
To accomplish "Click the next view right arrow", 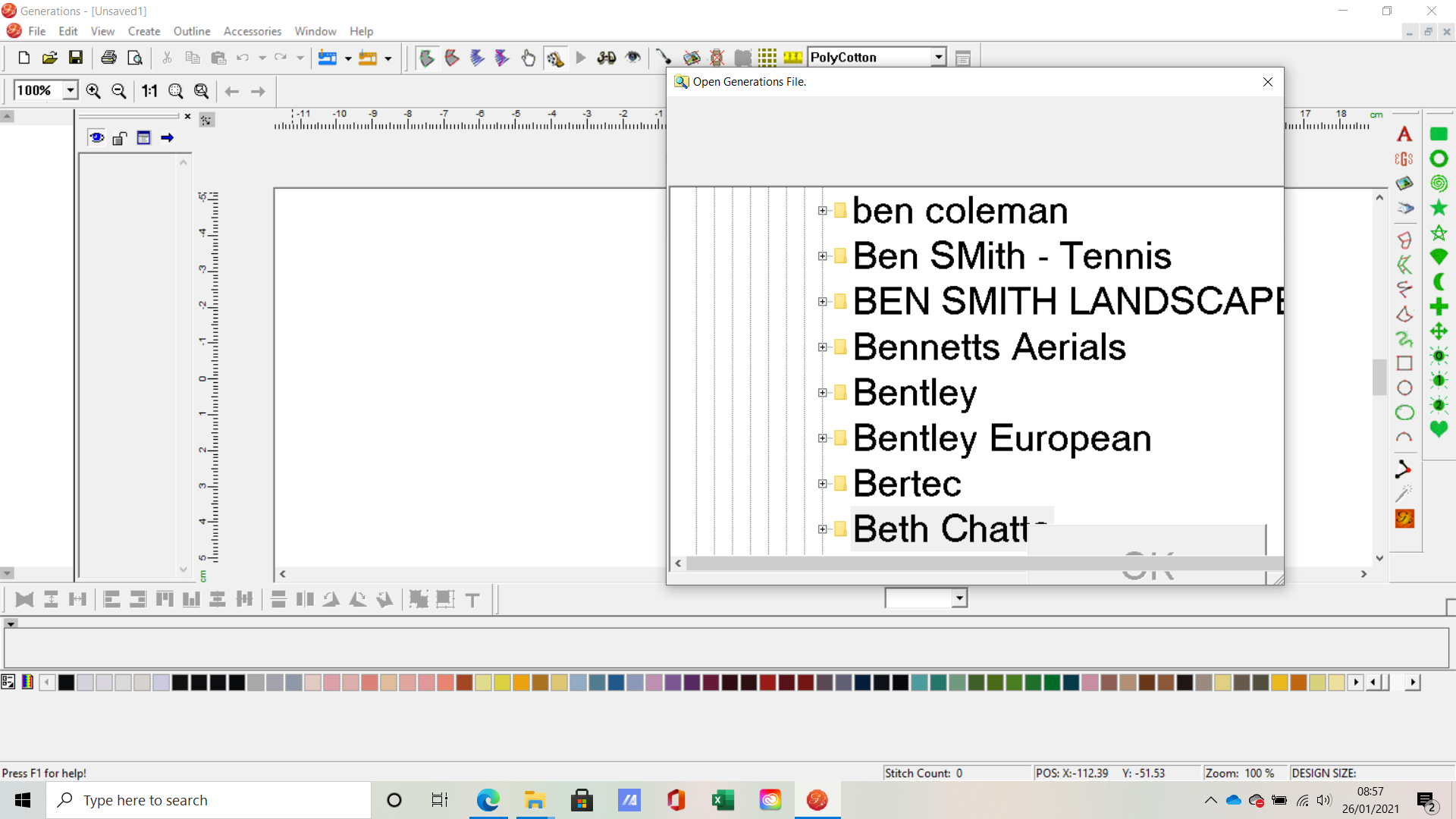I will [x=258, y=92].
